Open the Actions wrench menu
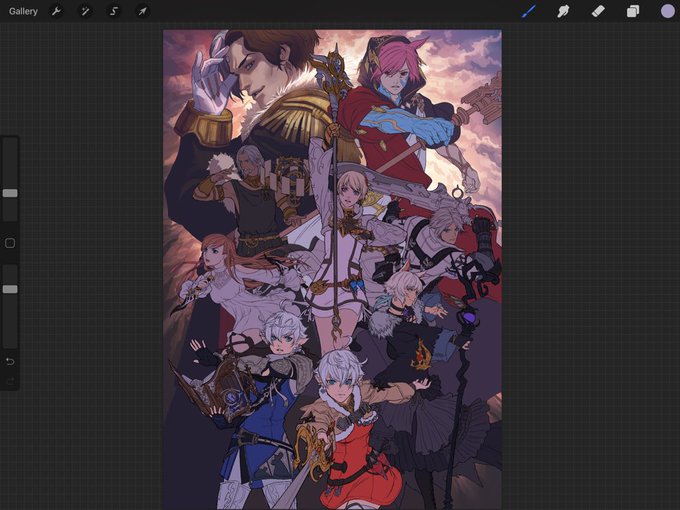Viewport: 680px width, 510px height. coord(56,11)
